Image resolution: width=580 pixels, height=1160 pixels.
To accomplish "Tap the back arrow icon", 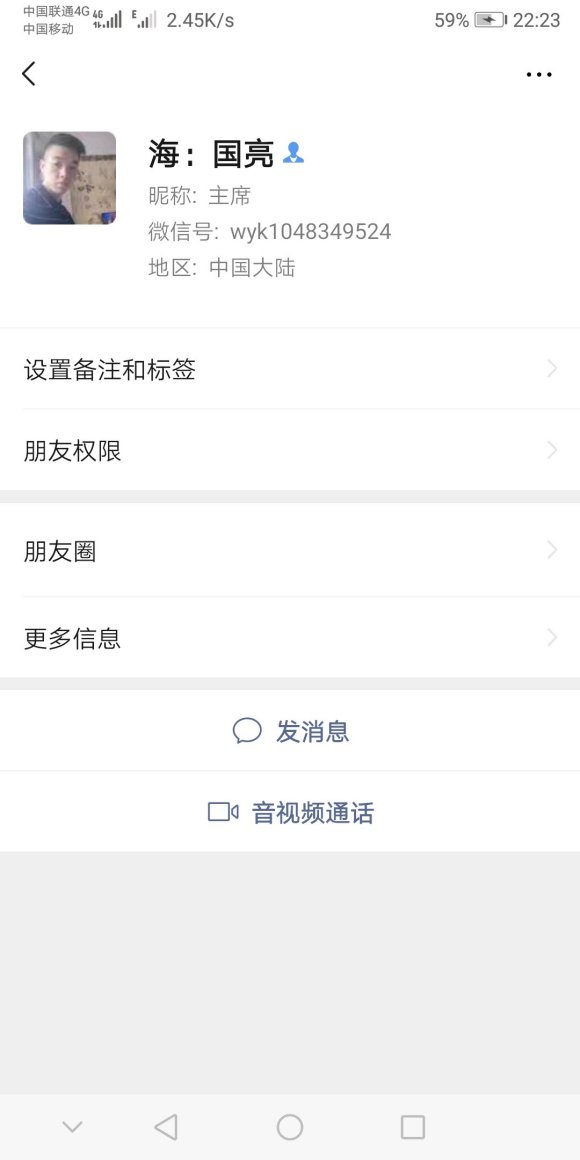I will (x=28, y=74).
